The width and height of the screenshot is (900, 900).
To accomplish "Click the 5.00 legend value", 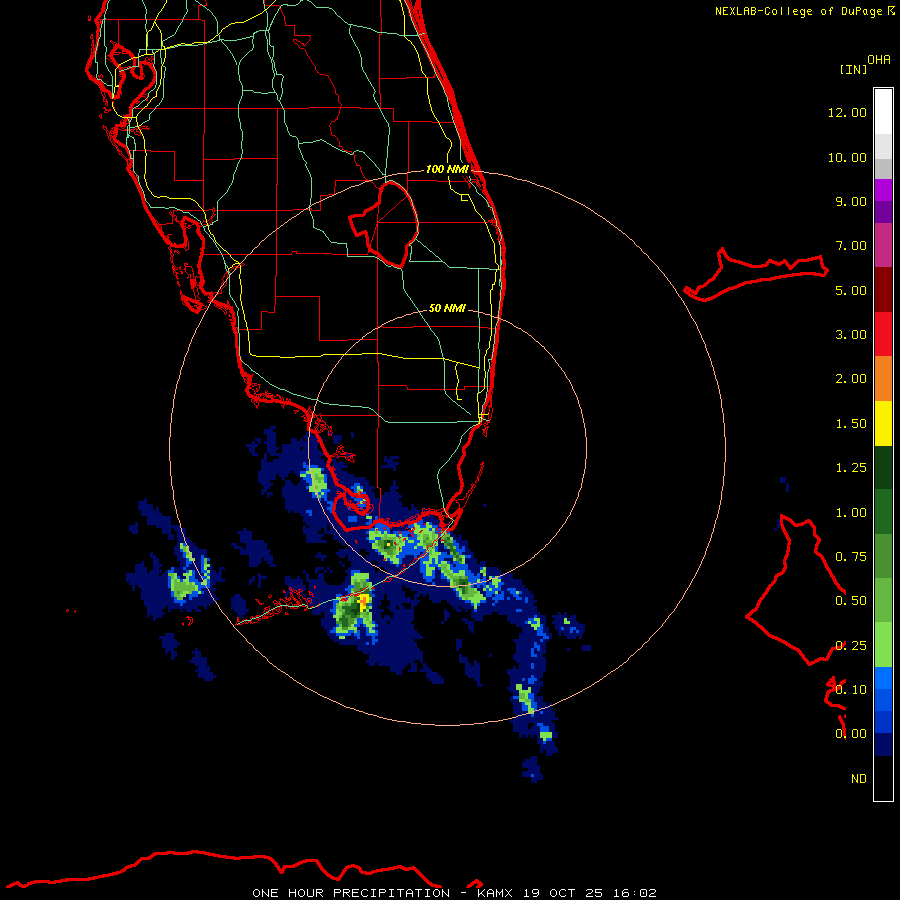I will (851, 290).
